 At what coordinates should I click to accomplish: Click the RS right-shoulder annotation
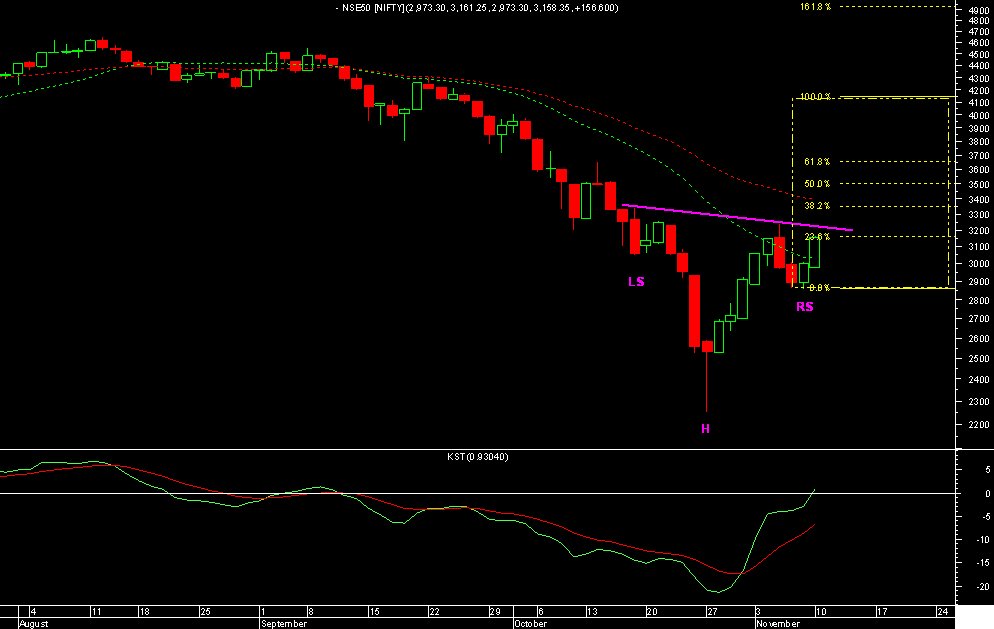coord(805,306)
